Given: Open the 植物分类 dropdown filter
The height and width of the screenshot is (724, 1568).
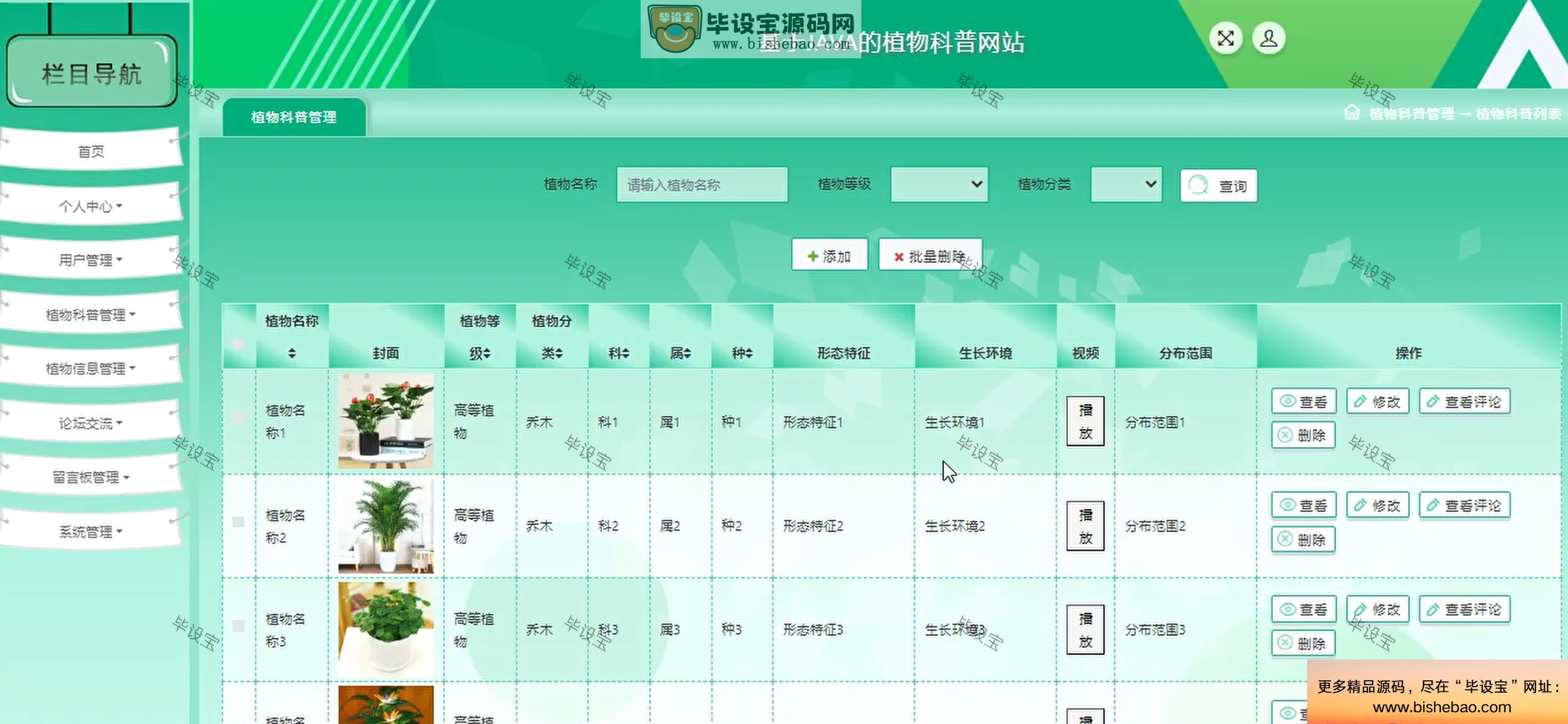Looking at the screenshot, I should (x=1126, y=184).
